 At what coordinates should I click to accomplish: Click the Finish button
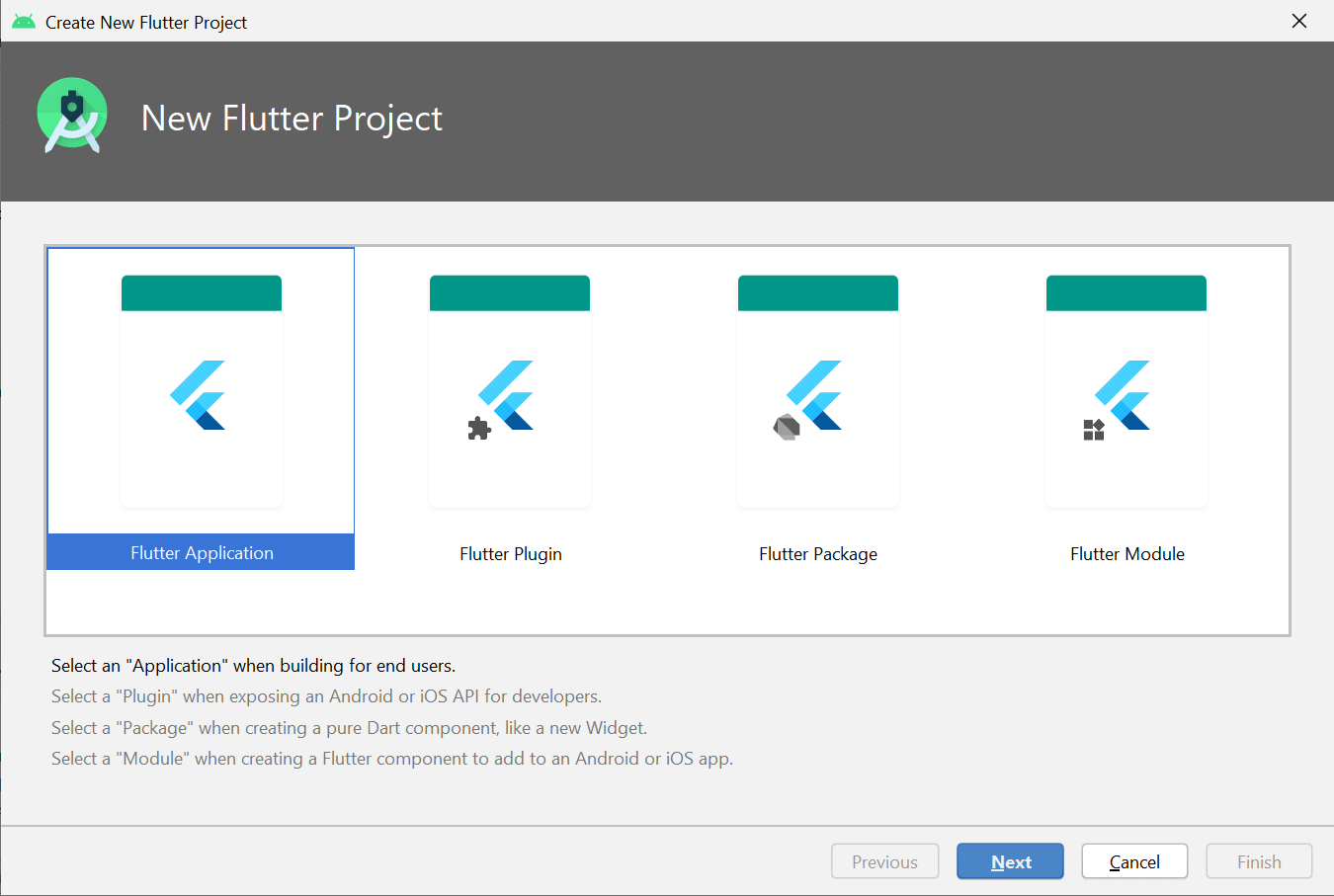[1259, 860]
